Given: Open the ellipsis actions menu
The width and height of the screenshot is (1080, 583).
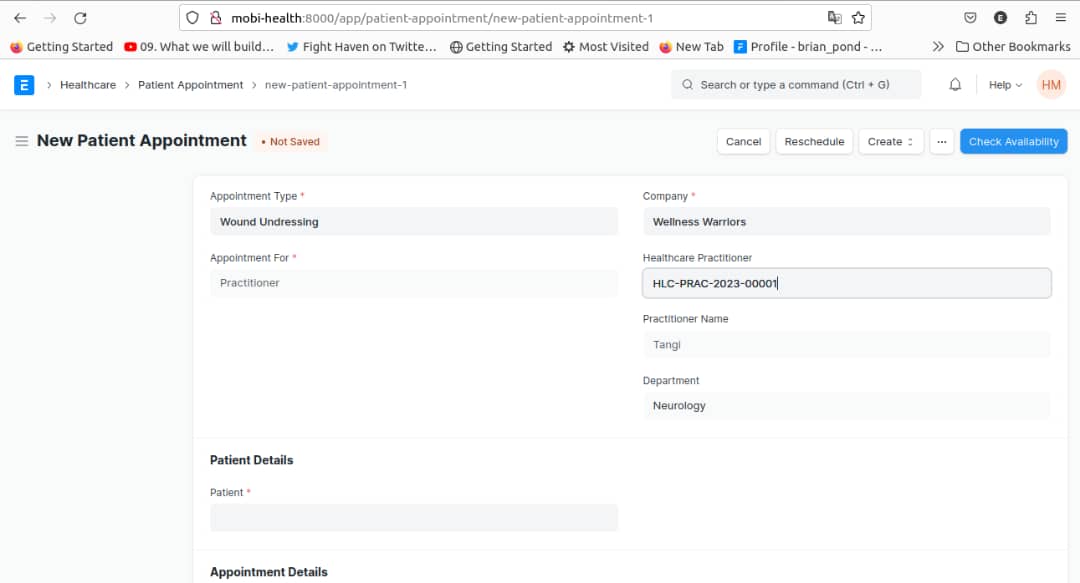Looking at the screenshot, I should [x=941, y=141].
